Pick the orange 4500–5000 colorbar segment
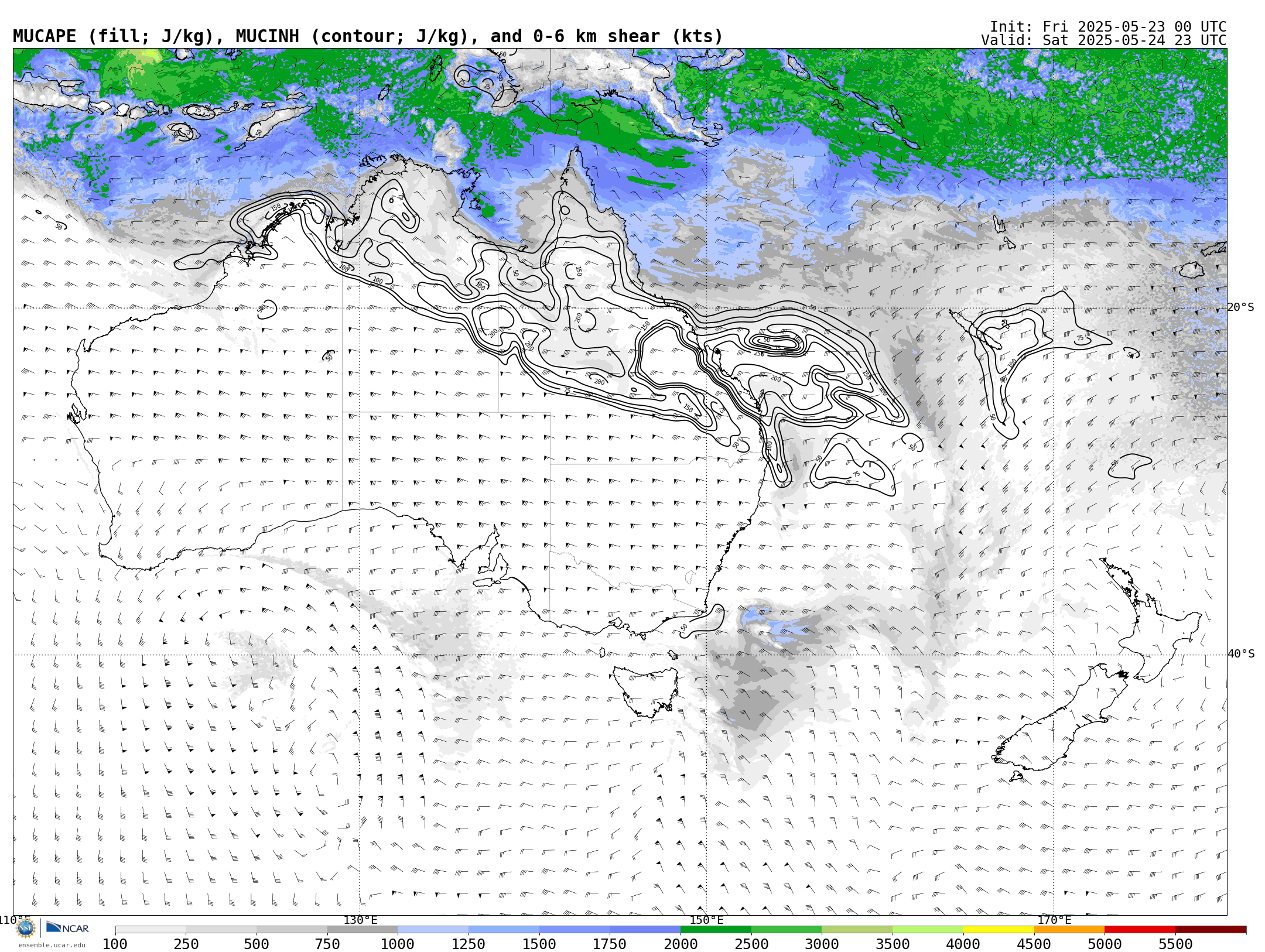This screenshot has height=952, width=1265. tap(1069, 930)
